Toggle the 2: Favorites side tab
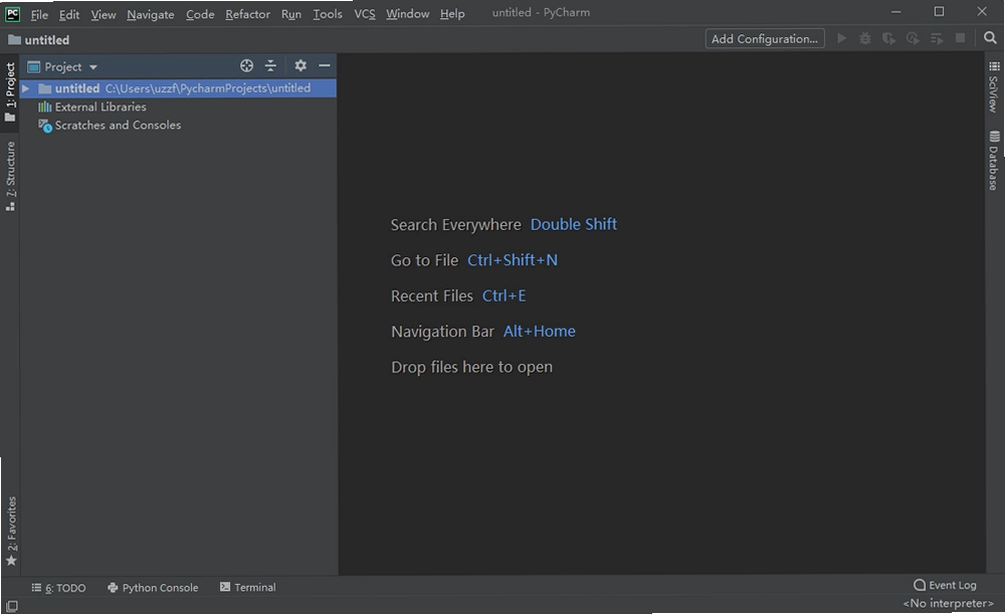1005x614 pixels. click(x=11, y=531)
